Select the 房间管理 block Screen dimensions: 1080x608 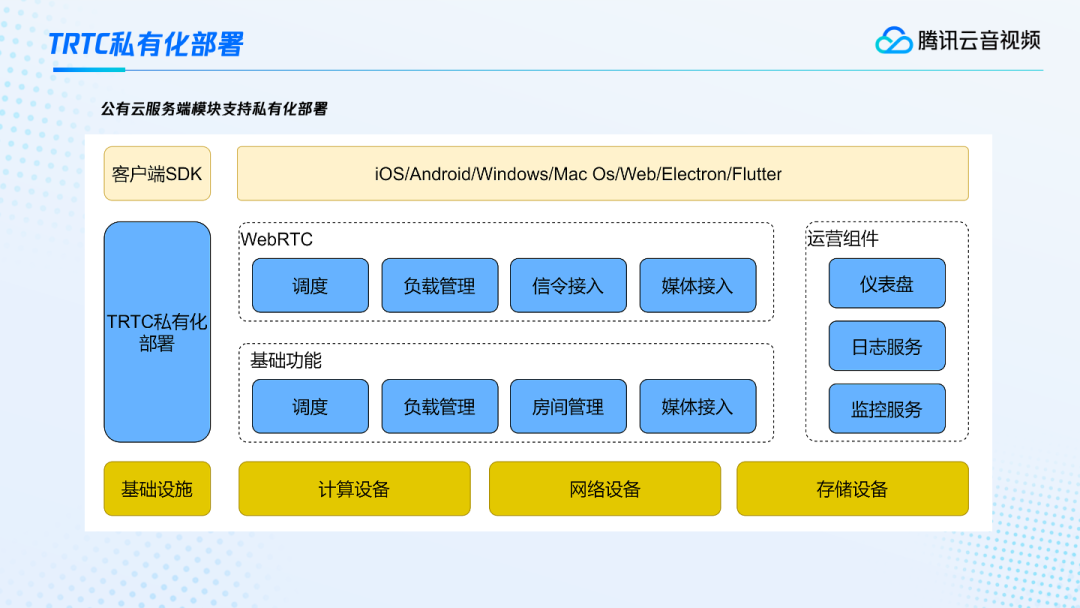point(568,406)
